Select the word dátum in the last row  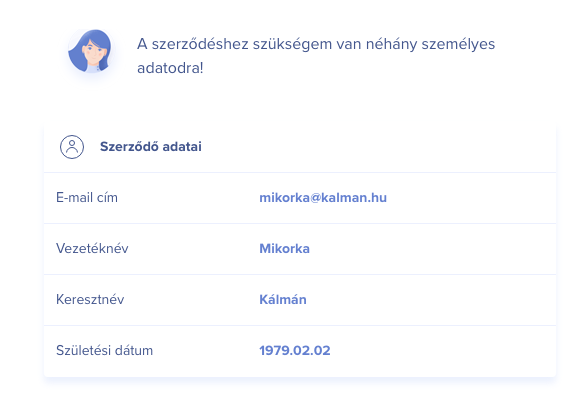134,350
